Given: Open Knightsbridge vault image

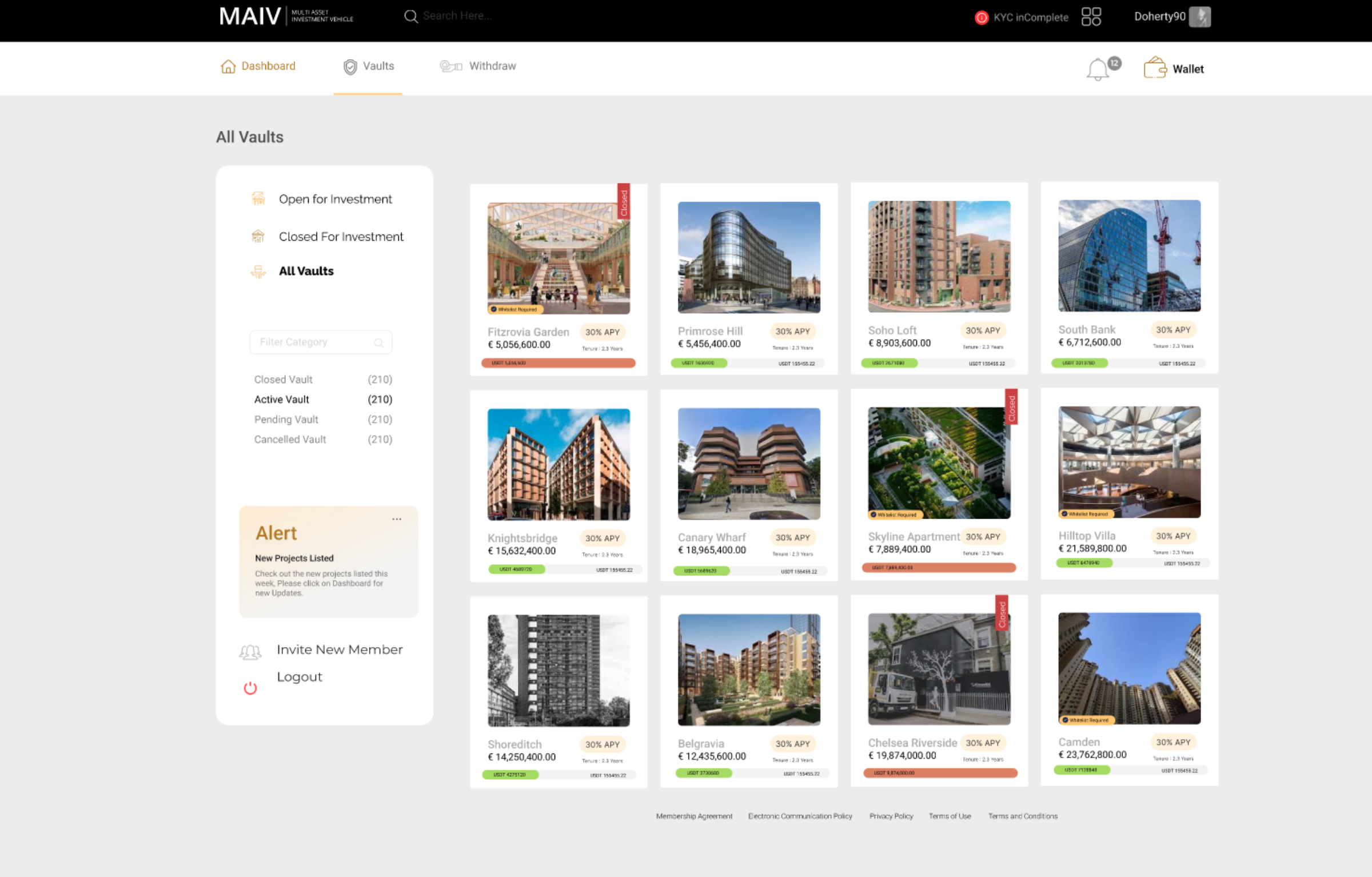Looking at the screenshot, I should coord(559,464).
